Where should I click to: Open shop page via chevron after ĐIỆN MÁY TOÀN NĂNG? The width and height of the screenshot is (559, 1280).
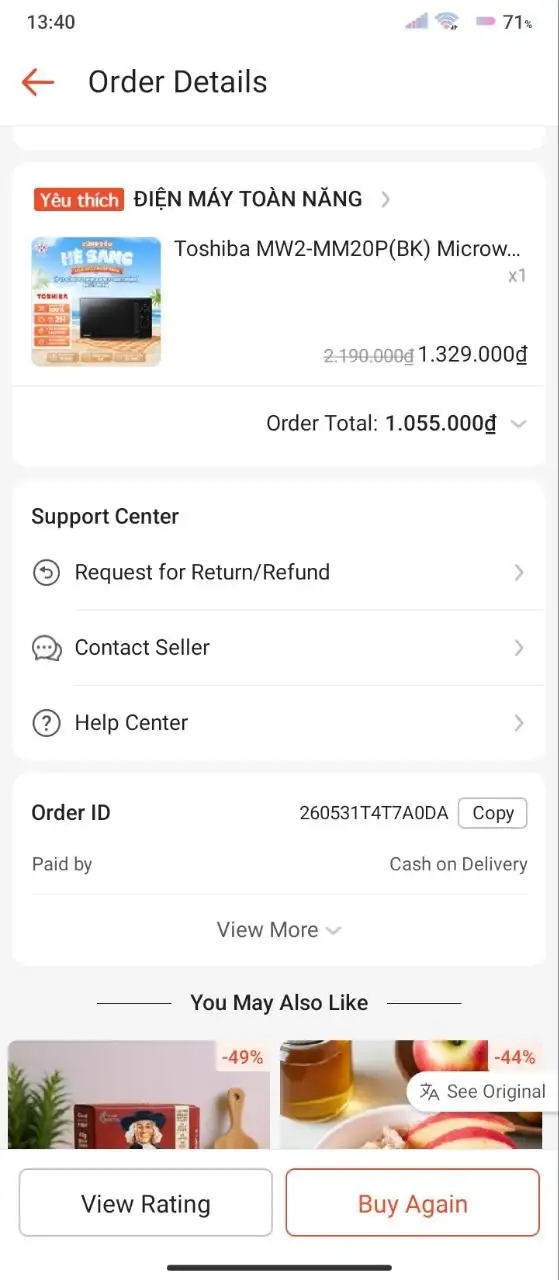[x=386, y=199]
